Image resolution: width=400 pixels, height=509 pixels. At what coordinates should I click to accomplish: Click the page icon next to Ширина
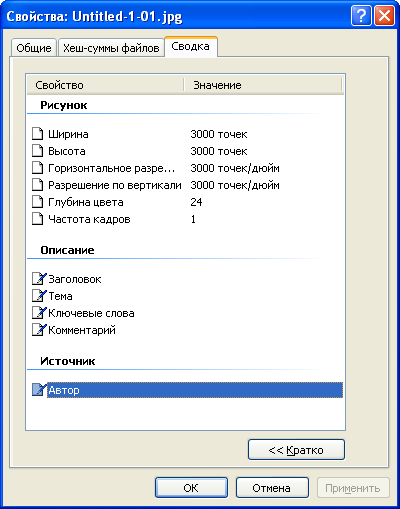pos(37,134)
